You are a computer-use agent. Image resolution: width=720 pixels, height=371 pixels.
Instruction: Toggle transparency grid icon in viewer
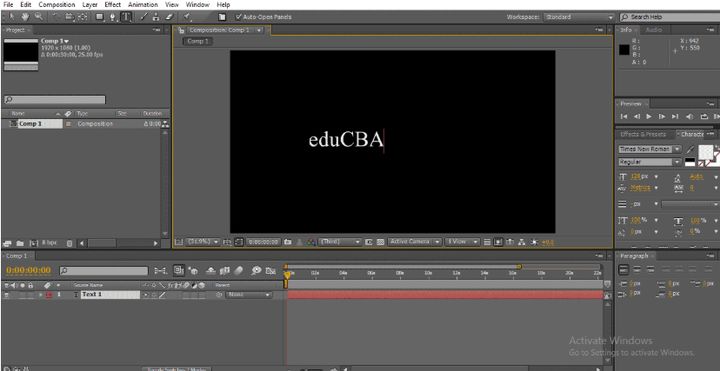tap(380, 242)
